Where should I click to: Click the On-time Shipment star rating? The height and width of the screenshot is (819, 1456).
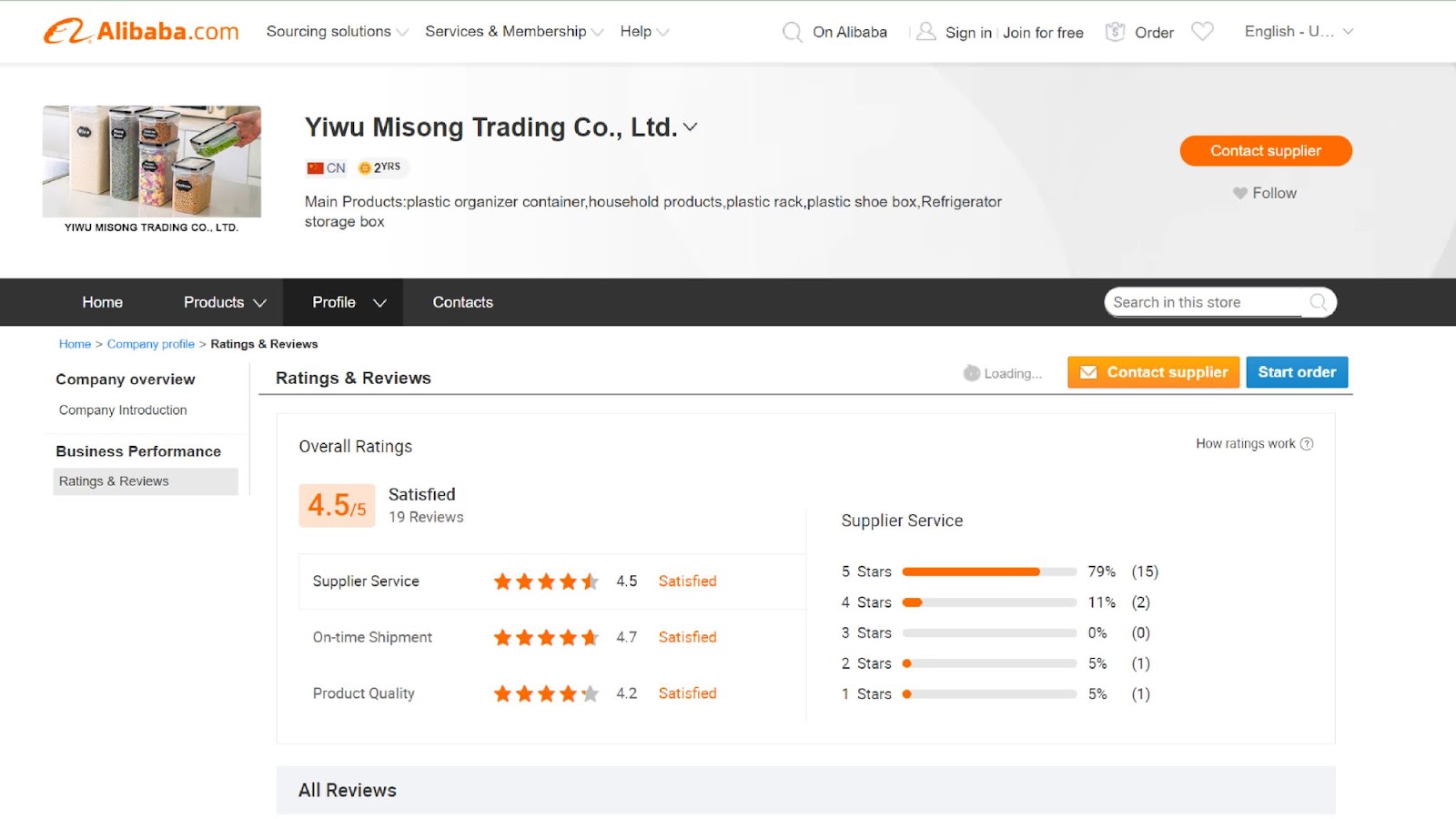tap(546, 637)
